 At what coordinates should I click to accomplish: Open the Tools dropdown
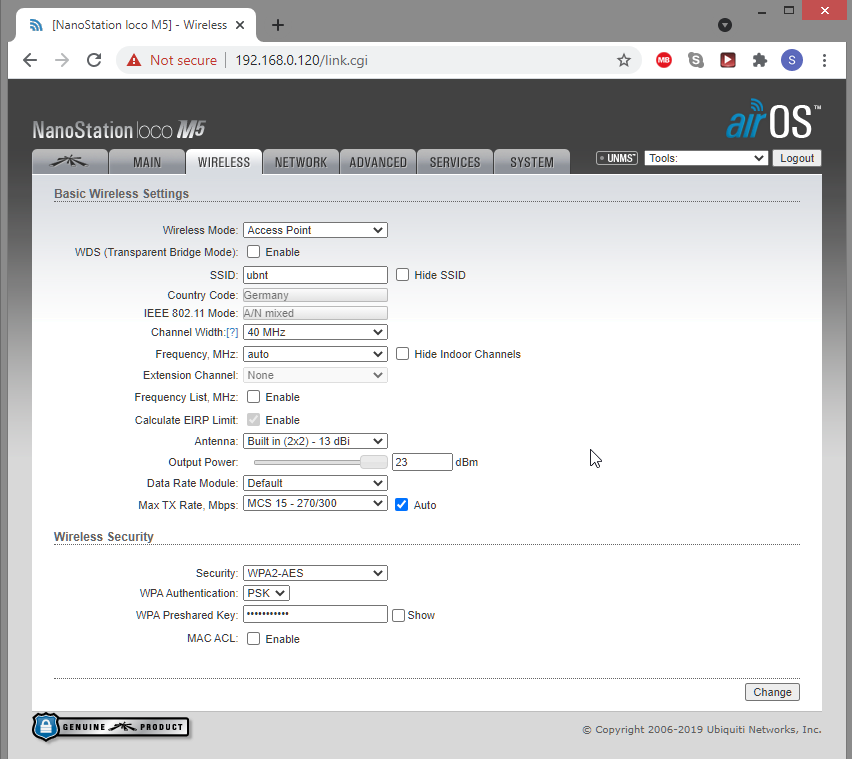(x=706, y=158)
